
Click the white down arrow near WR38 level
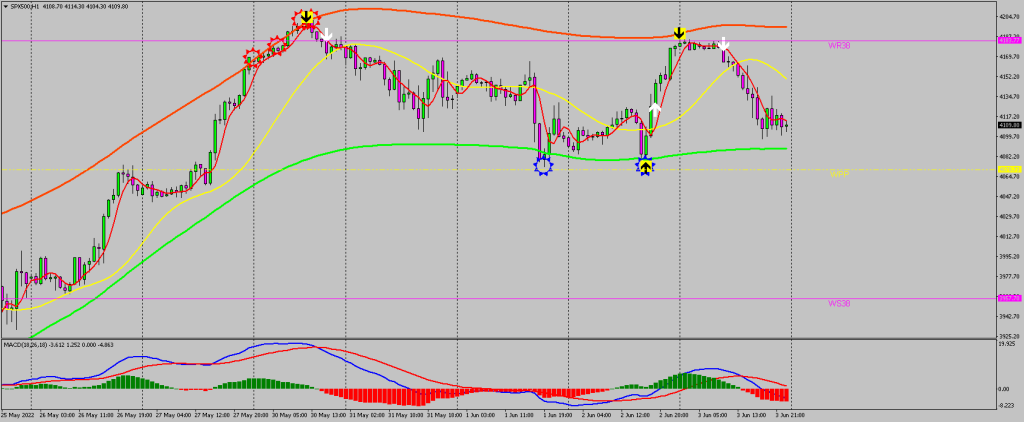tap(723, 43)
